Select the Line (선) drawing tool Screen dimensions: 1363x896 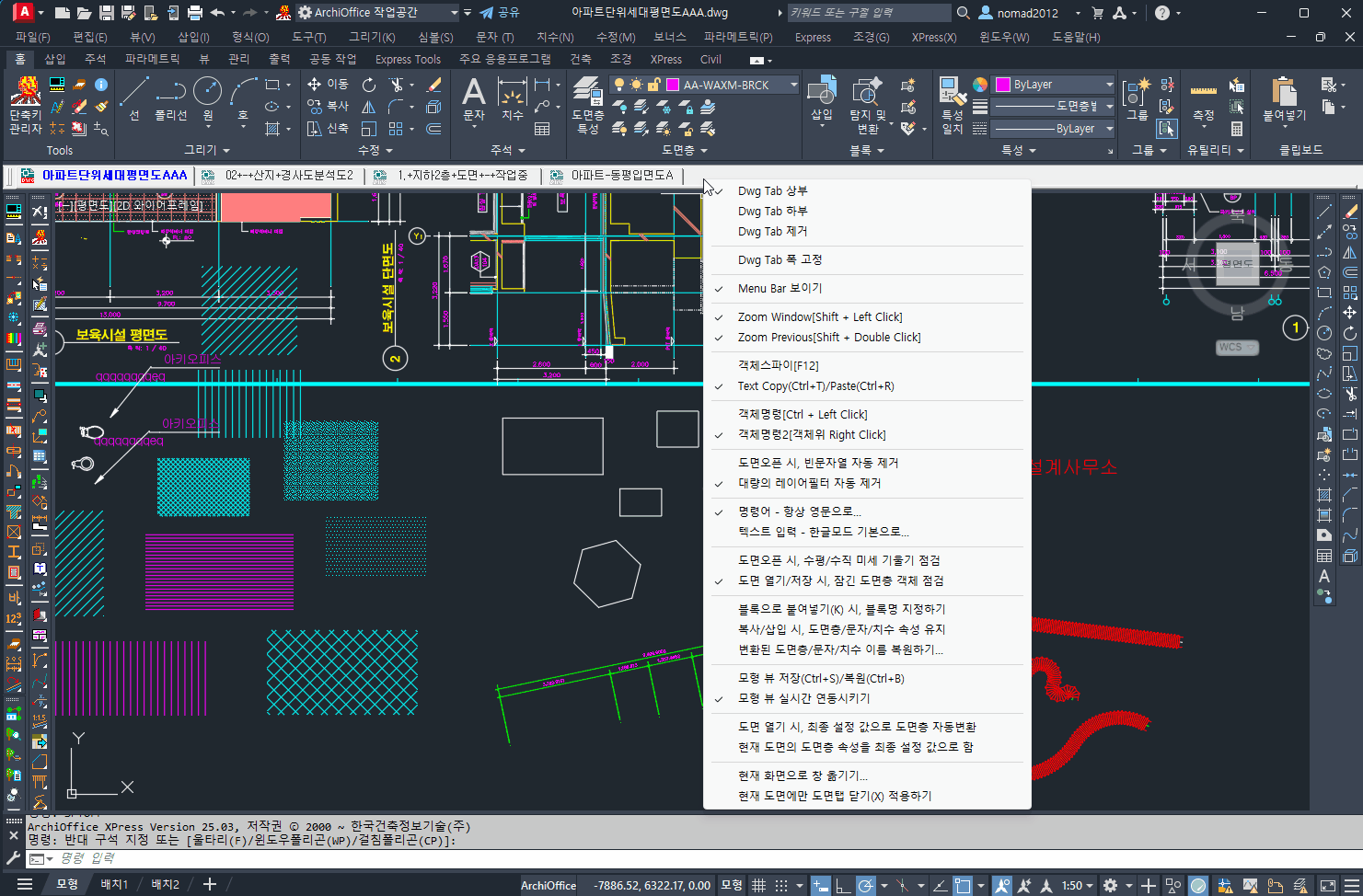[x=134, y=98]
